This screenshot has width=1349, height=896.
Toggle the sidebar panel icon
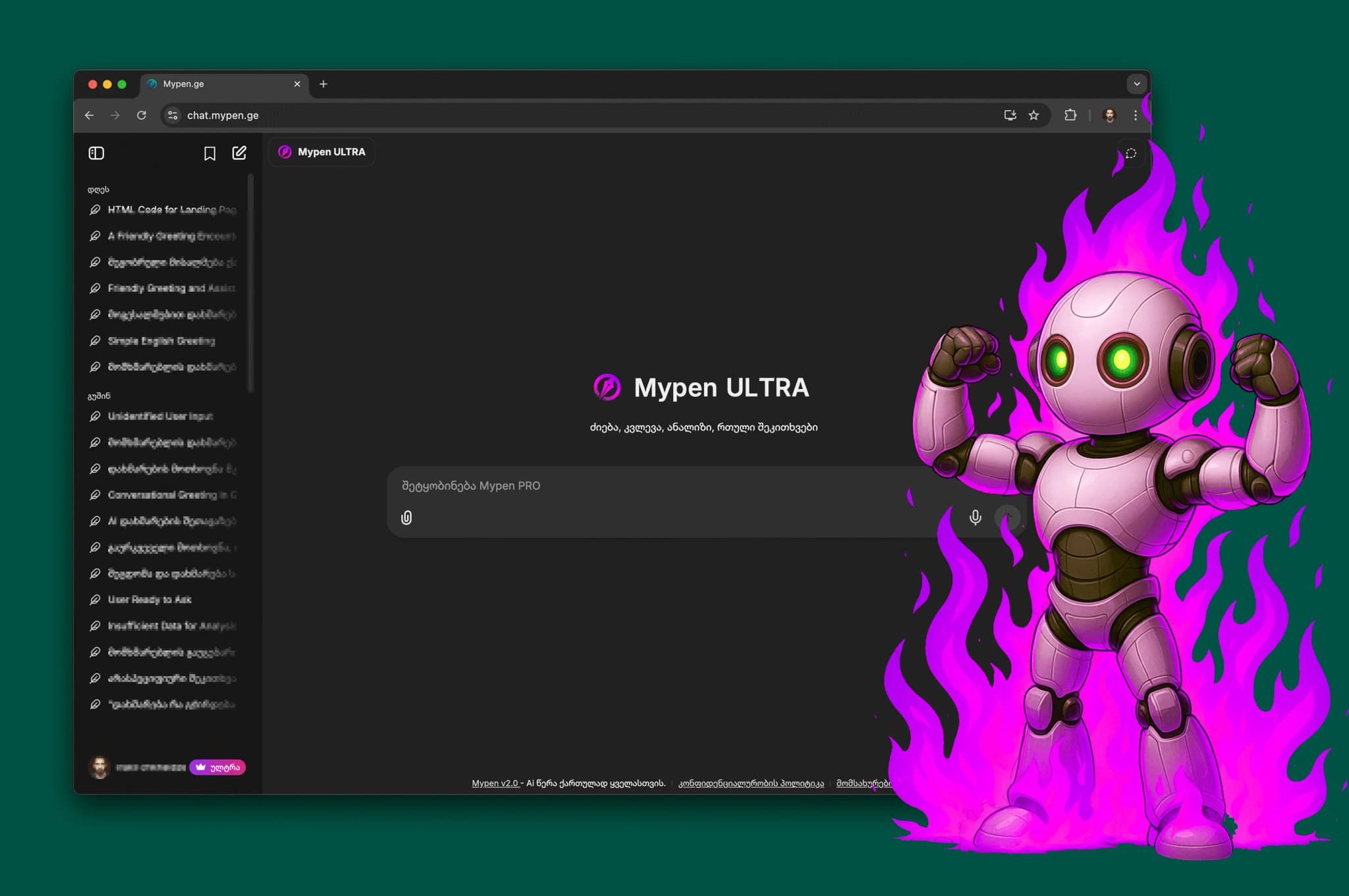96,153
